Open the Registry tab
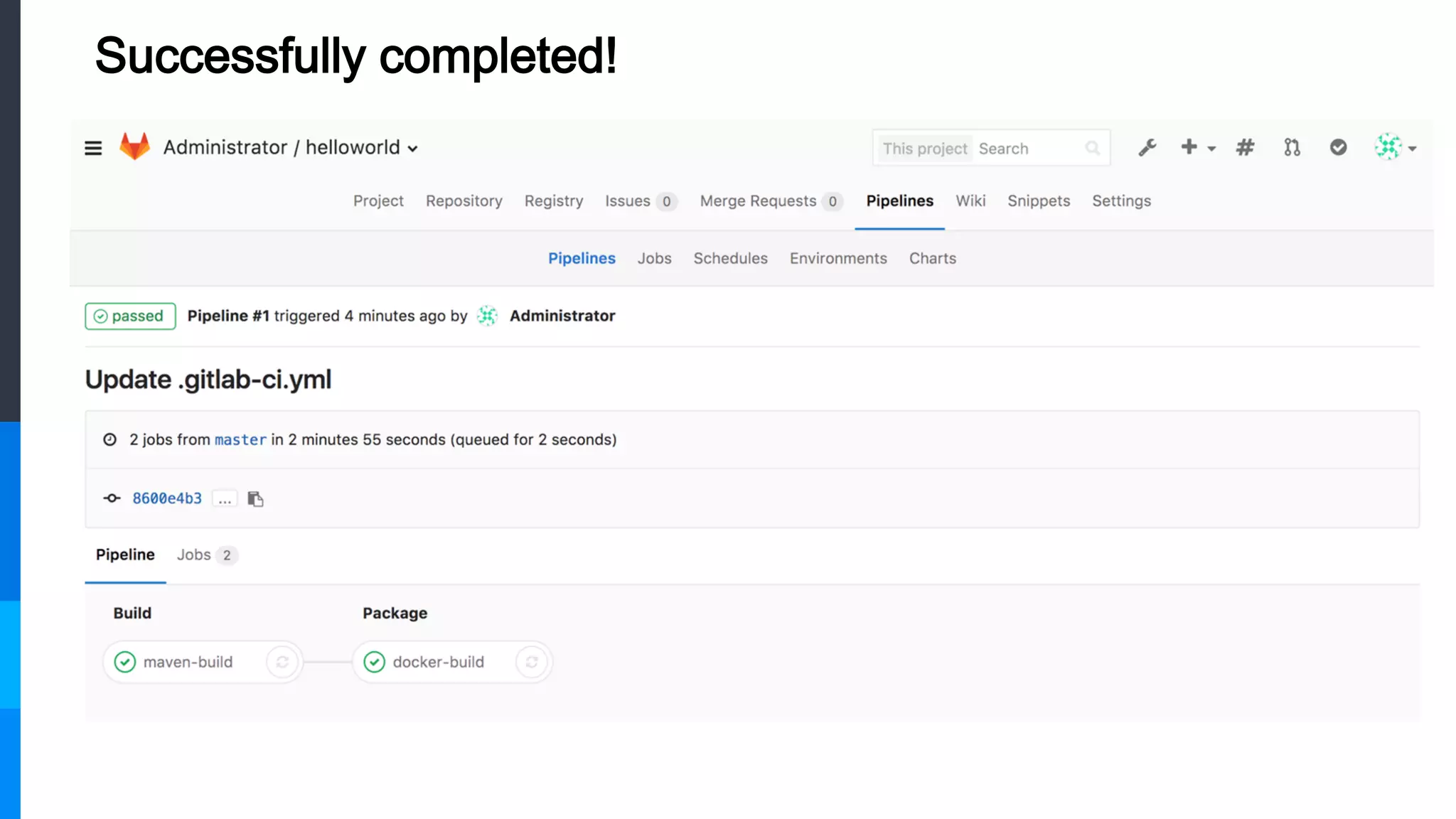1456x819 pixels. pyautogui.click(x=554, y=201)
